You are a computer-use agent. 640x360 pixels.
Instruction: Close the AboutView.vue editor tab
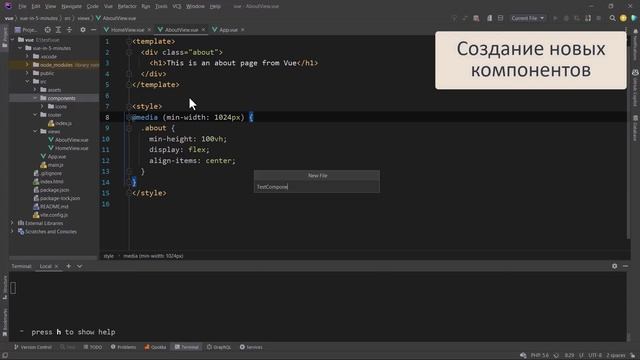(x=203, y=30)
